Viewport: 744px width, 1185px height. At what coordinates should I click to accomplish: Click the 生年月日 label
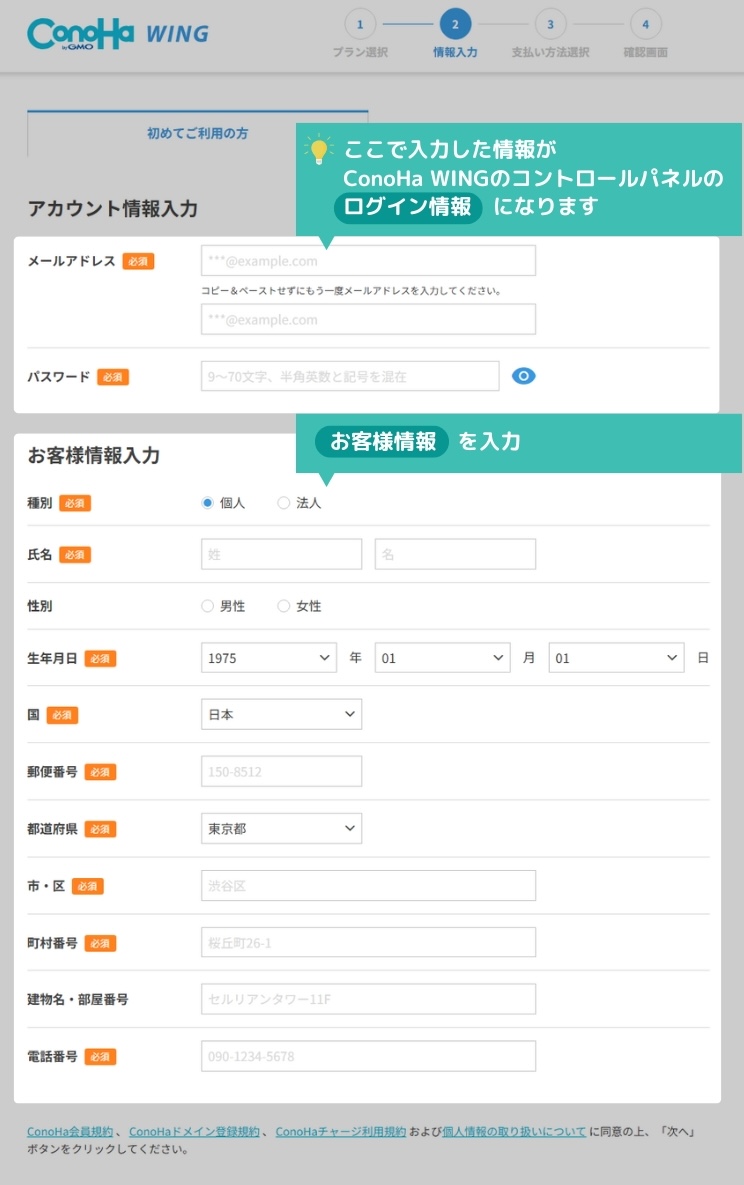[52, 658]
